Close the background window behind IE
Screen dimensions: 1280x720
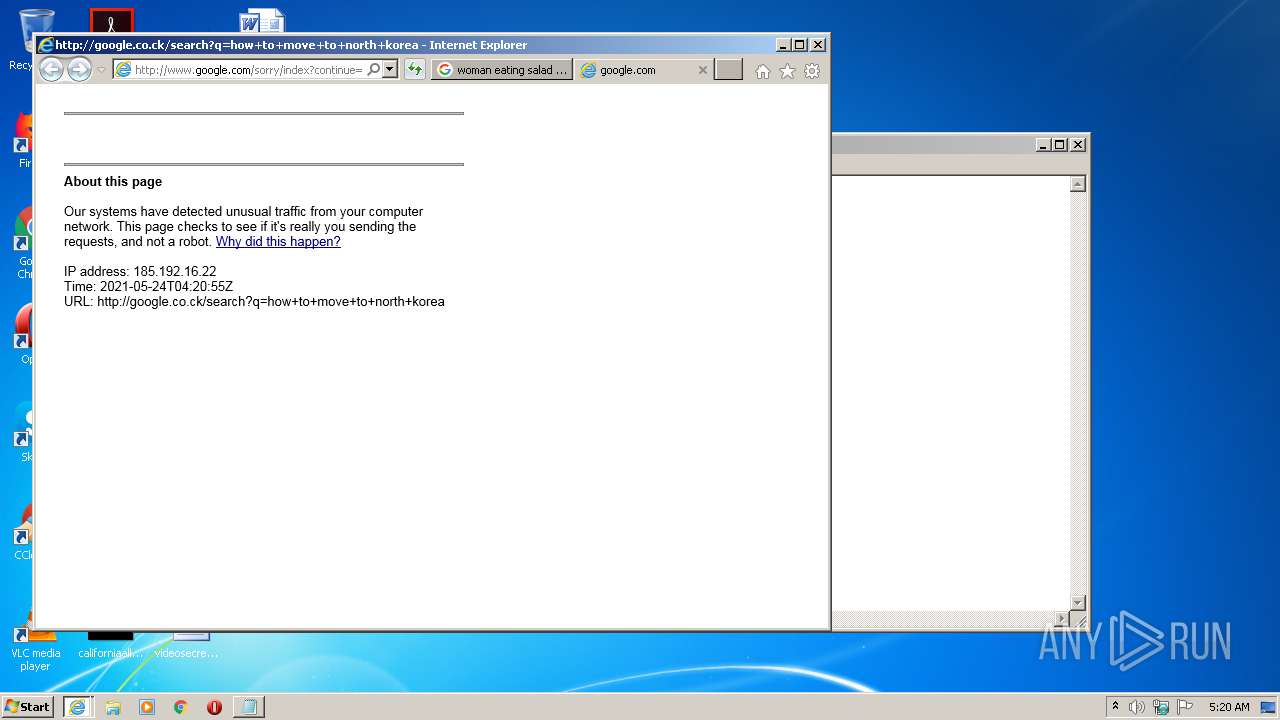[1078, 145]
